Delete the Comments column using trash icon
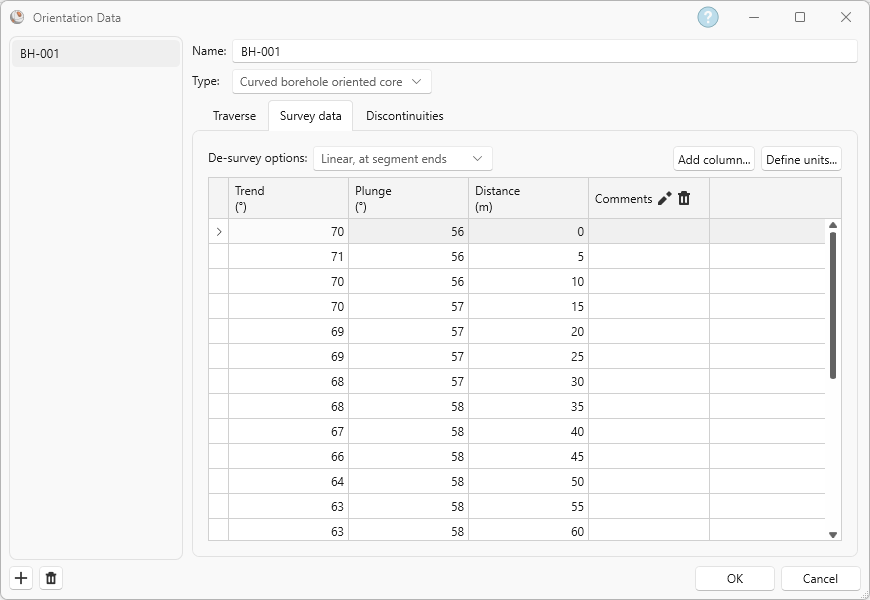 (683, 198)
